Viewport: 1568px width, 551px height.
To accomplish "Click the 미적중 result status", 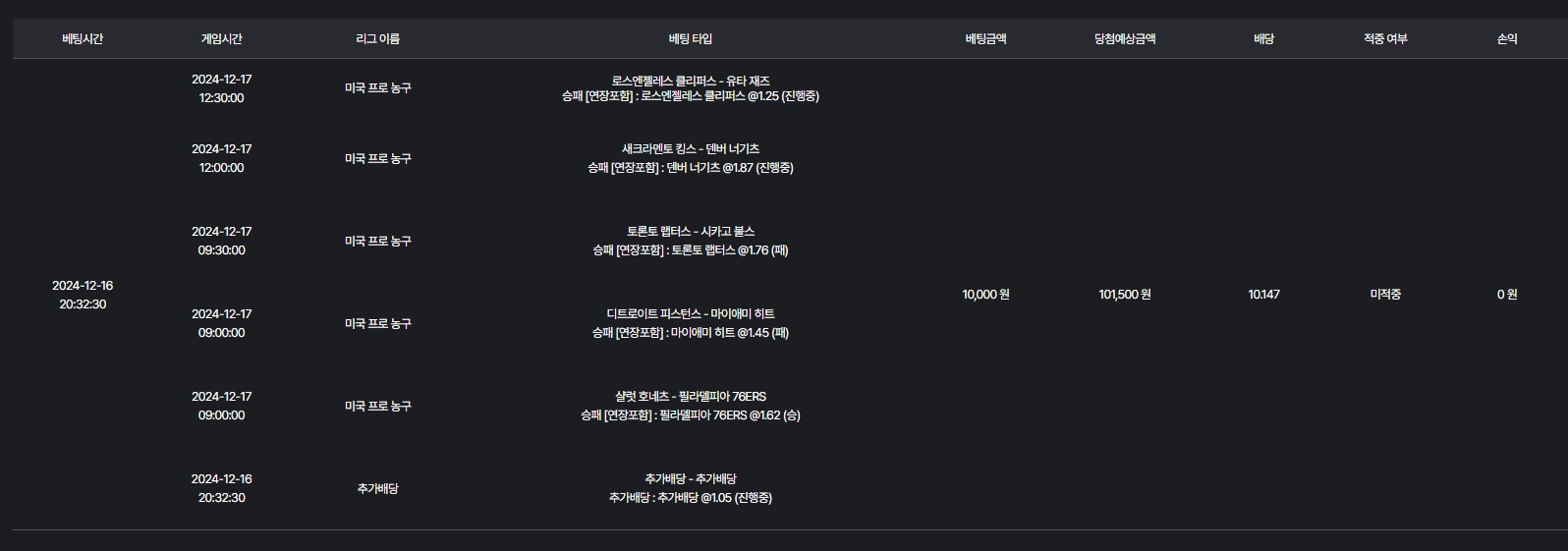I will coord(1385,295).
